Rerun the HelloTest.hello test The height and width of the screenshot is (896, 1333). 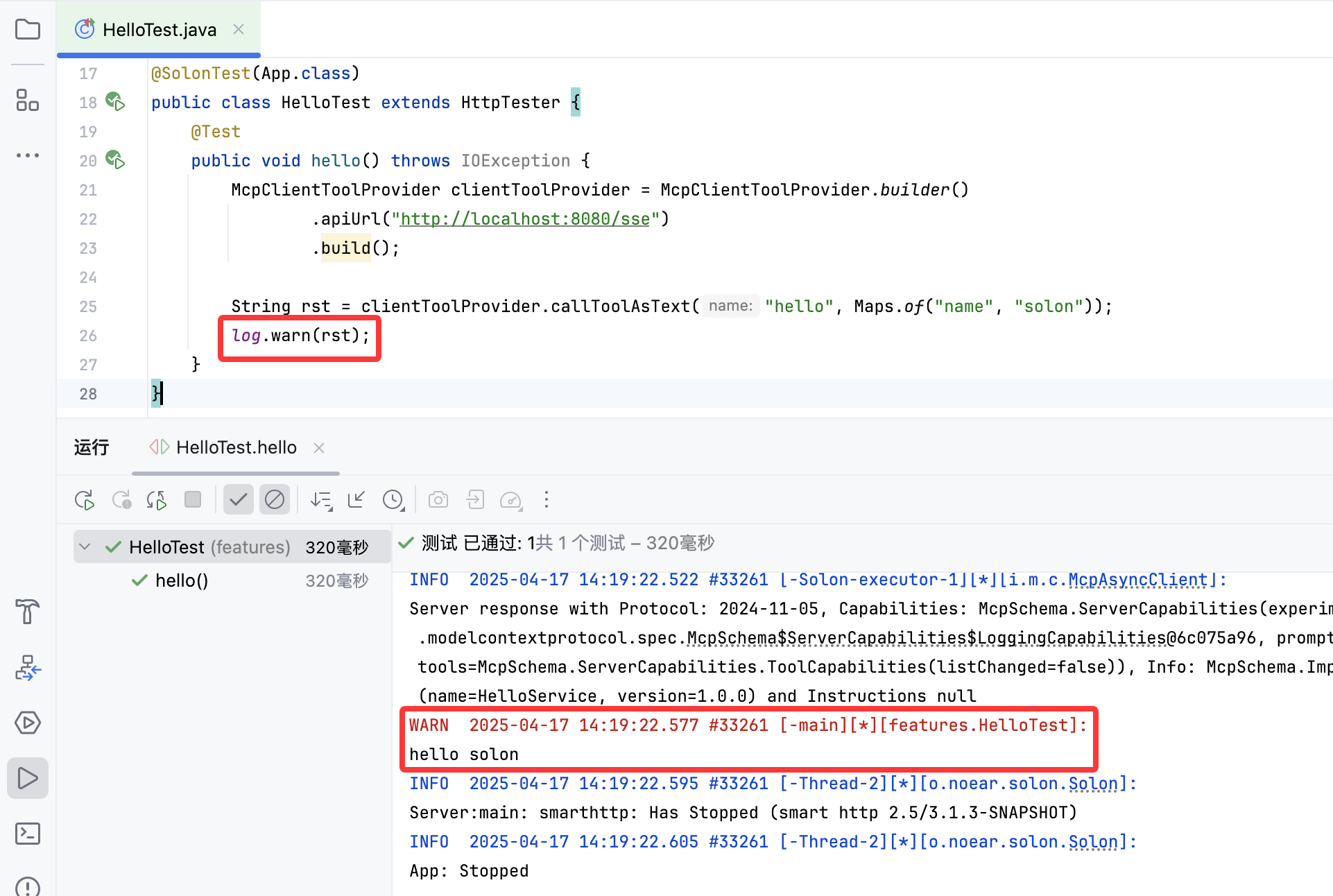coord(85,499)
